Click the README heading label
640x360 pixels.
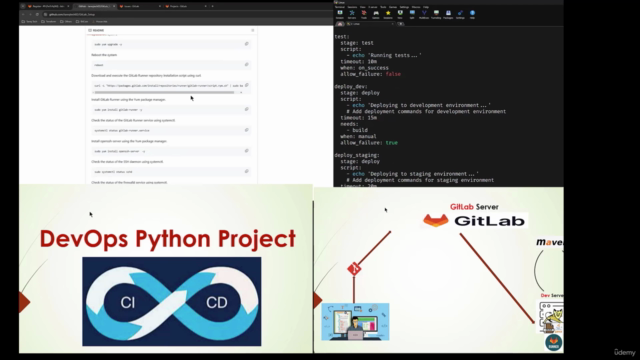tap(98, 30)
